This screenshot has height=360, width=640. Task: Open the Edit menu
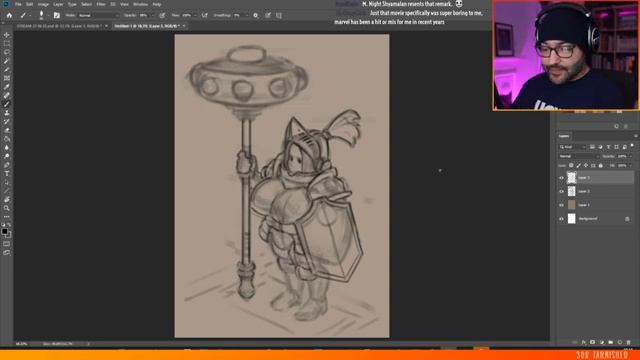(x=29, y=4)
